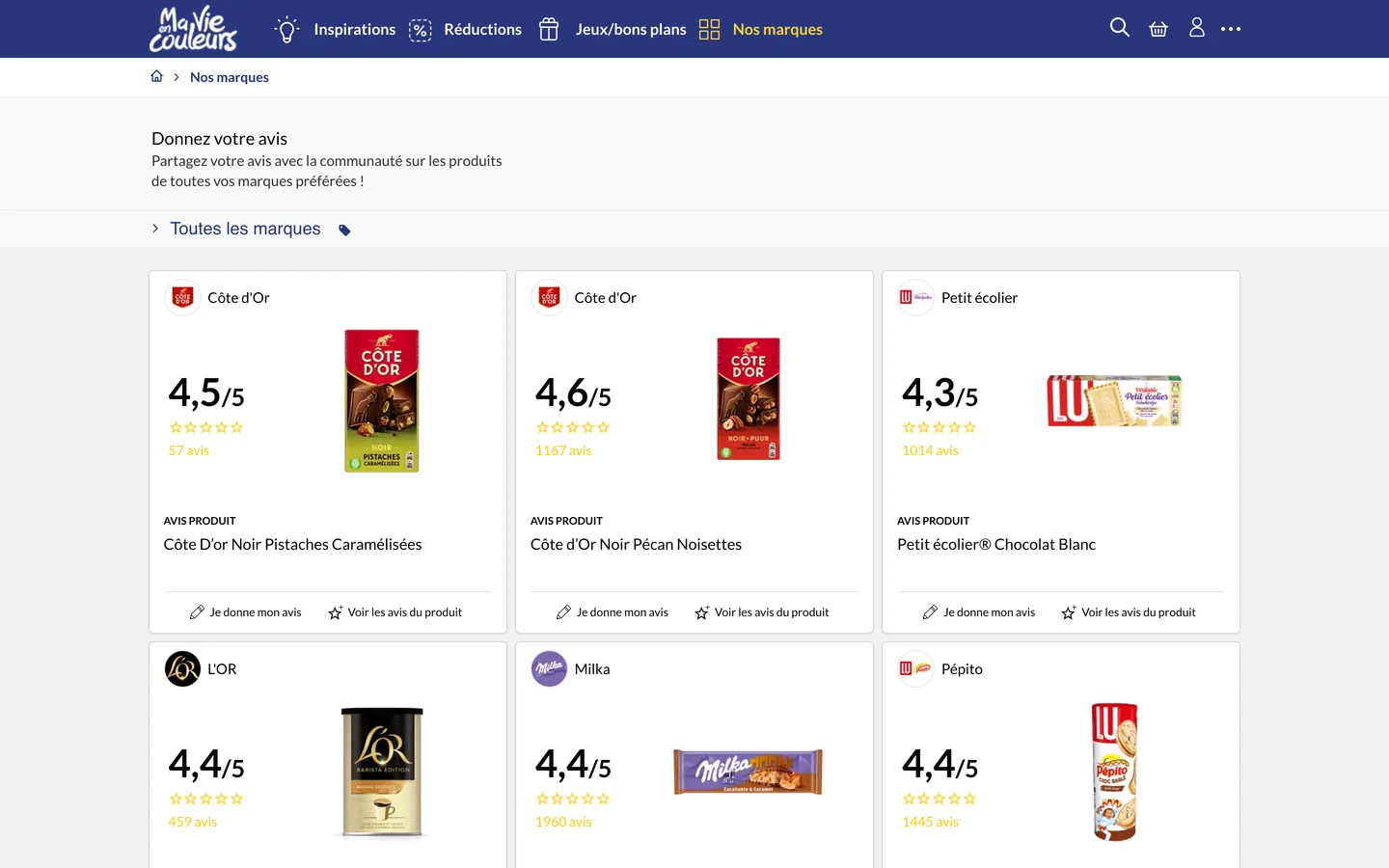The height and width of the screenshot is (868, 1389).
Task: Click the pencil icon on the Pistaches Caramélisées card
Action: (197, 612)
